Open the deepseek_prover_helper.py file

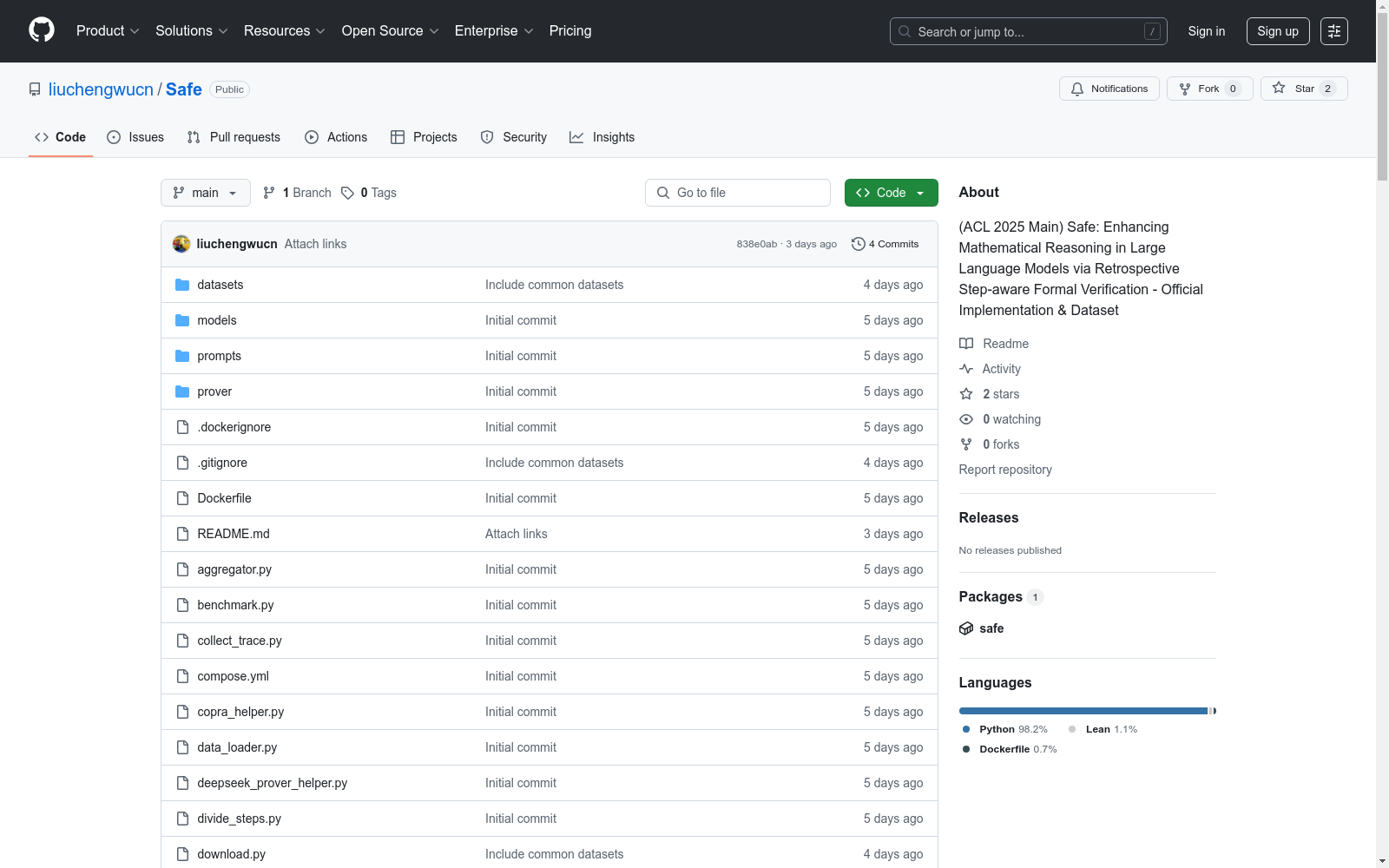(x=273, y=783)
